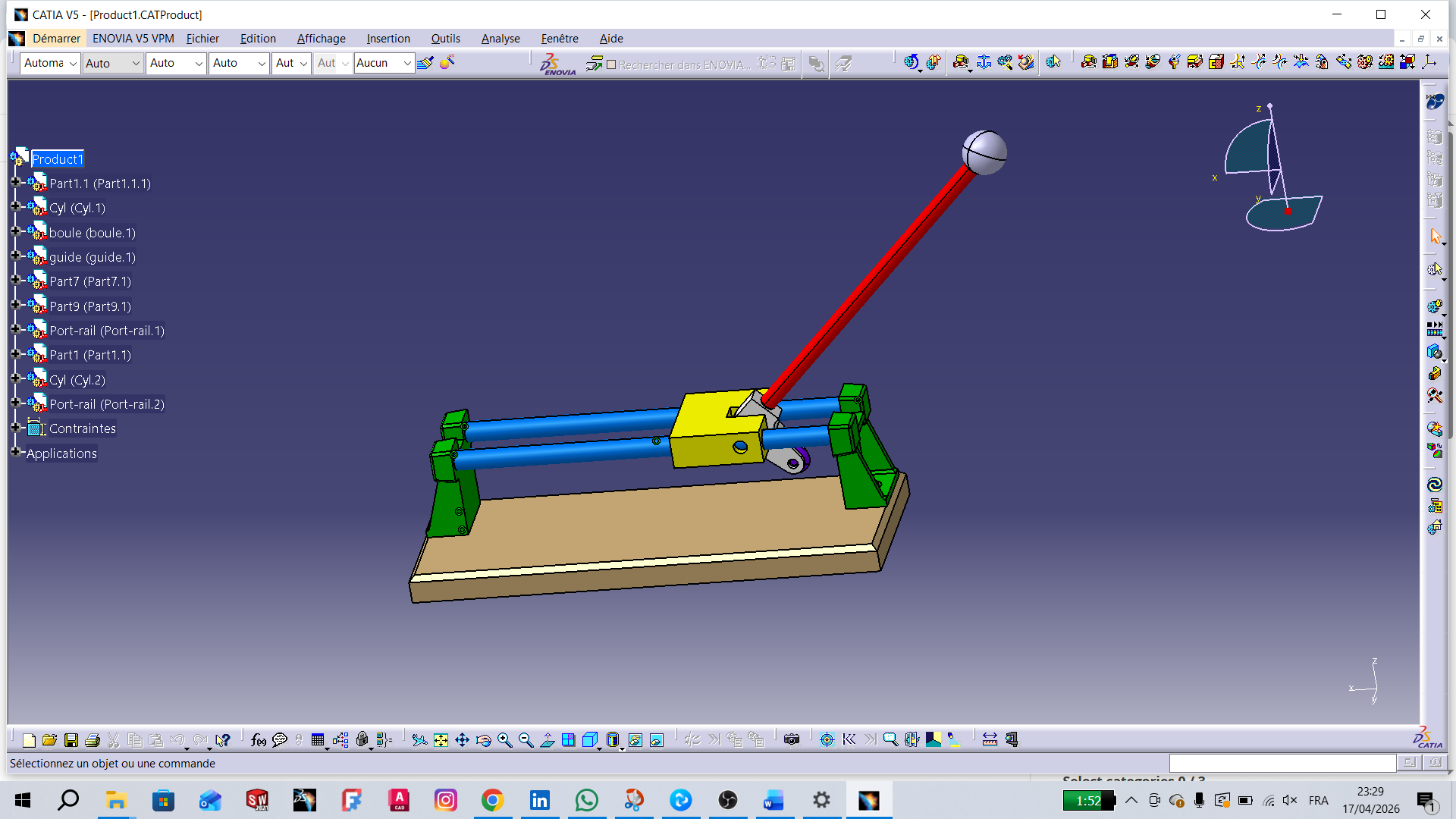Select Cyl (Cyl.2) in the tree

point(77,380)
